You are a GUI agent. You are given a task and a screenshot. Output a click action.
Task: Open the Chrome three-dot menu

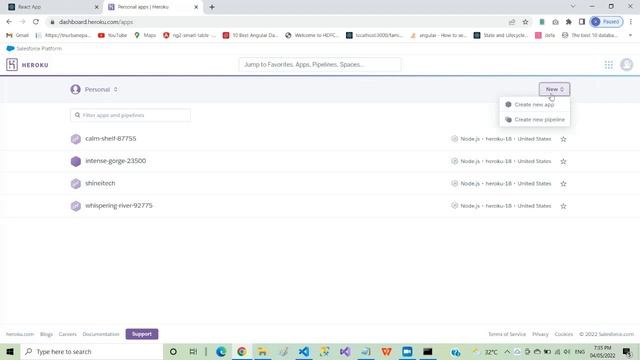point(631,22)
